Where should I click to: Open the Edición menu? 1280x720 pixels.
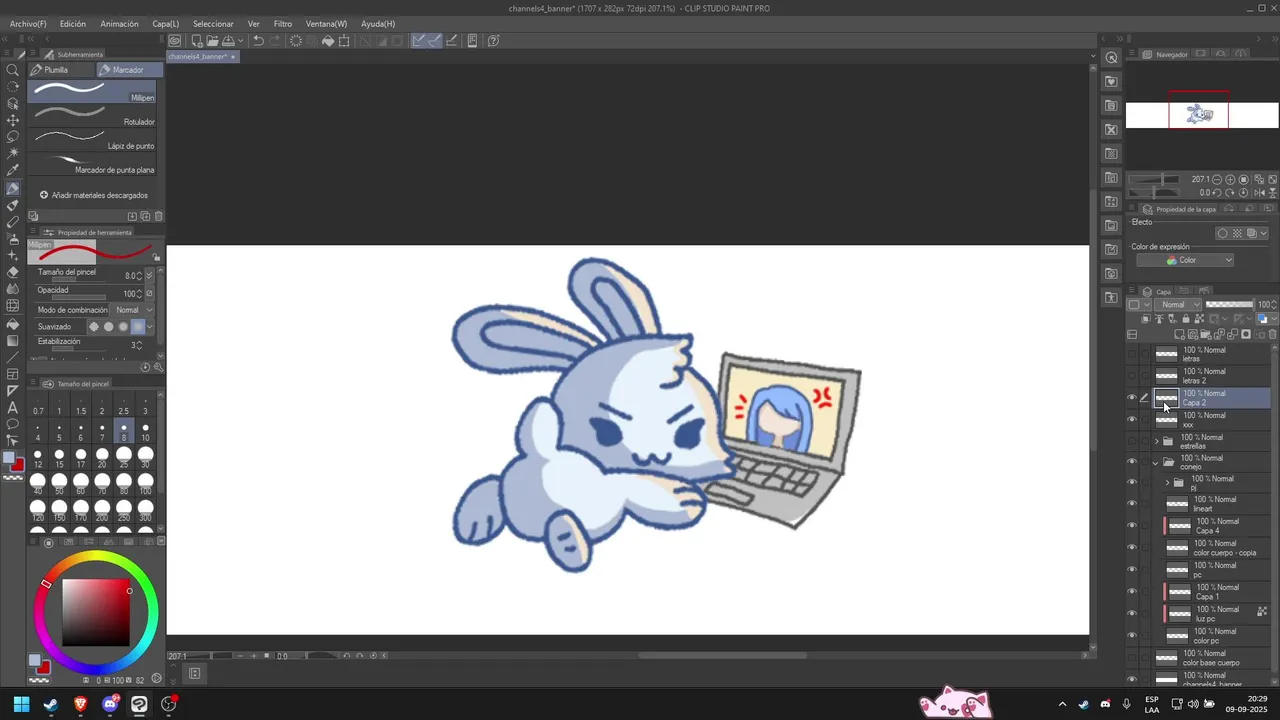(73, 23)
